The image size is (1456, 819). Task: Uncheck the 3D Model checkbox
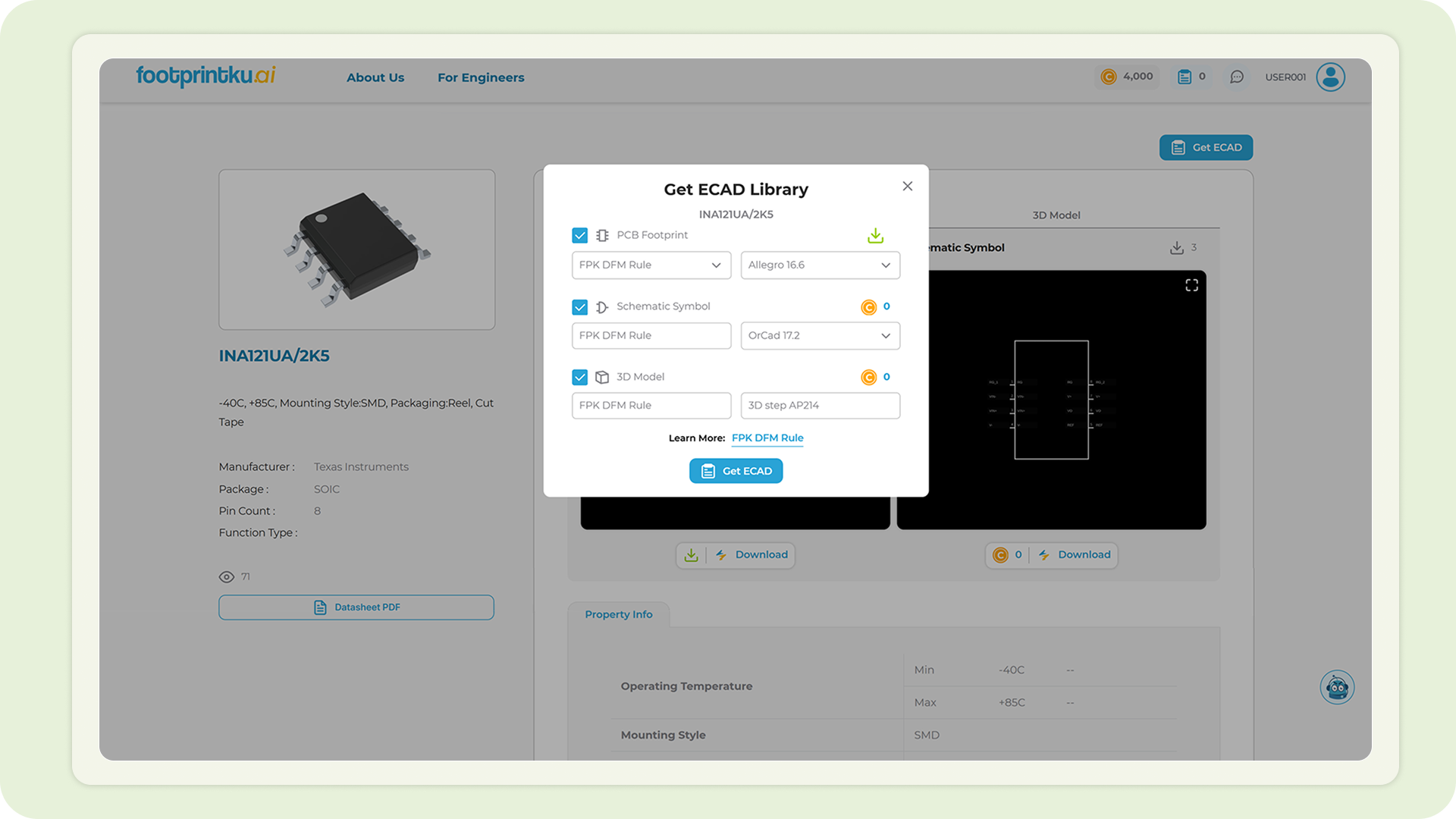pyautogui.click(x=579, y=377)
